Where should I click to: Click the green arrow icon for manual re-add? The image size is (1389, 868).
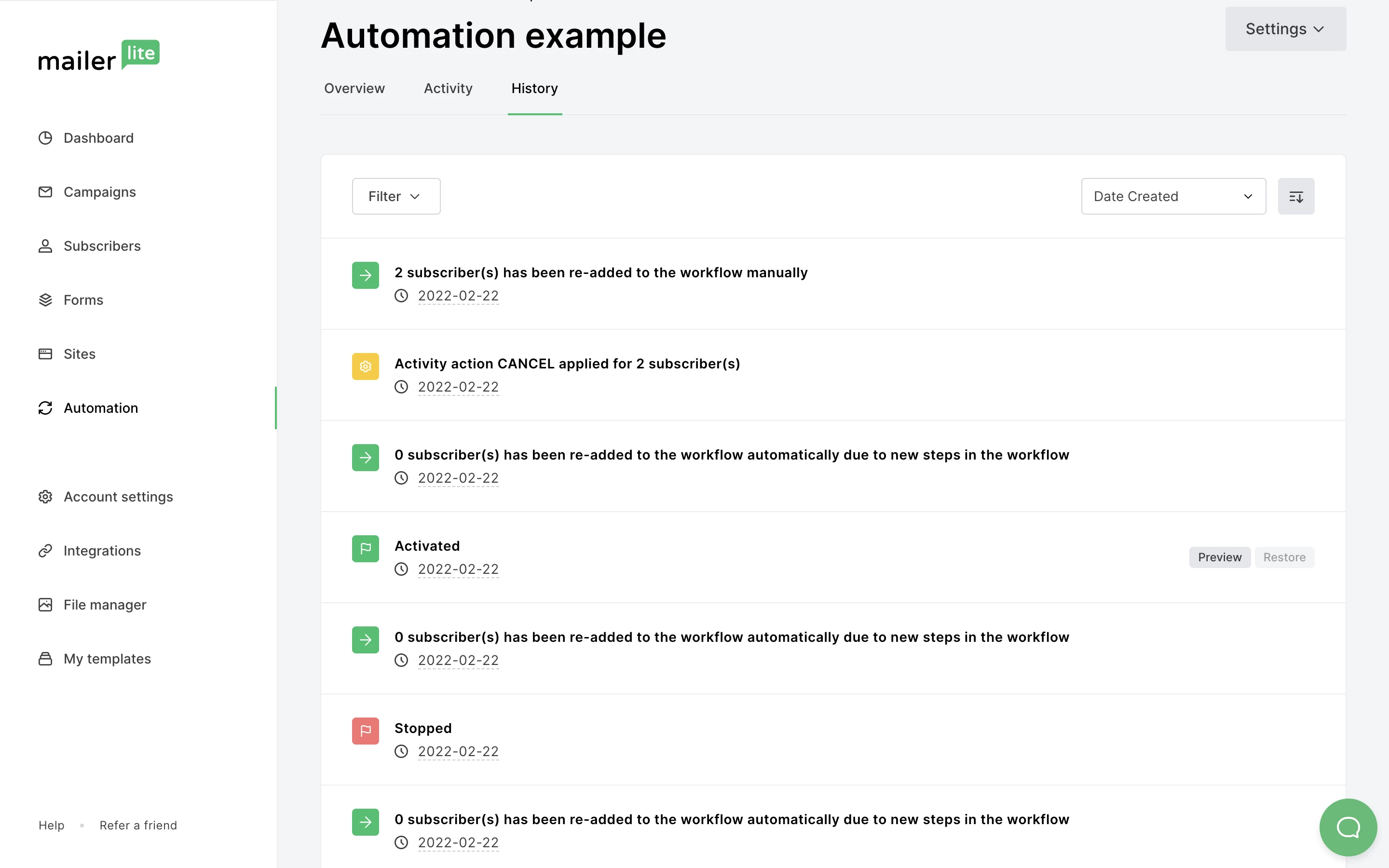[x=365, y=275]
